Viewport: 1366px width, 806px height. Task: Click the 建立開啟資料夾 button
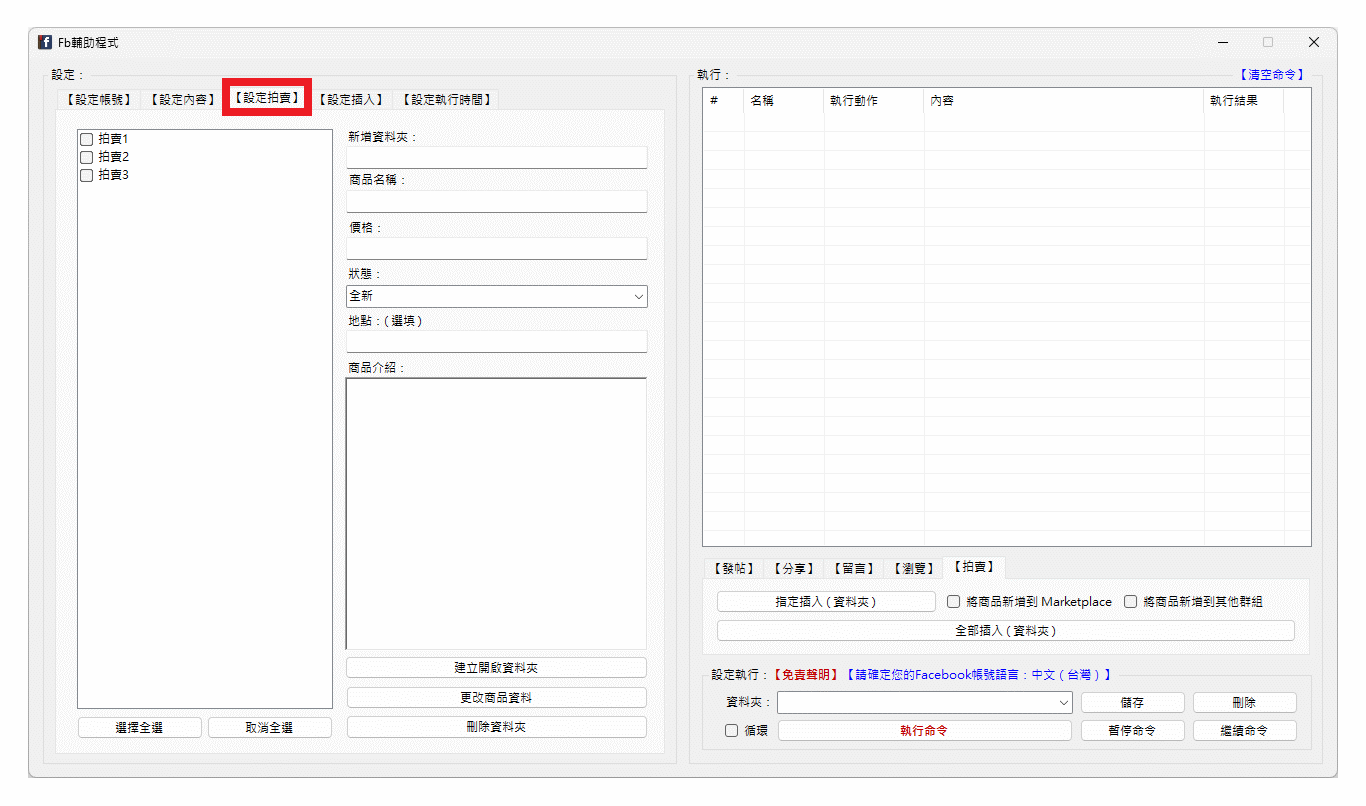(x=496, y=666)
